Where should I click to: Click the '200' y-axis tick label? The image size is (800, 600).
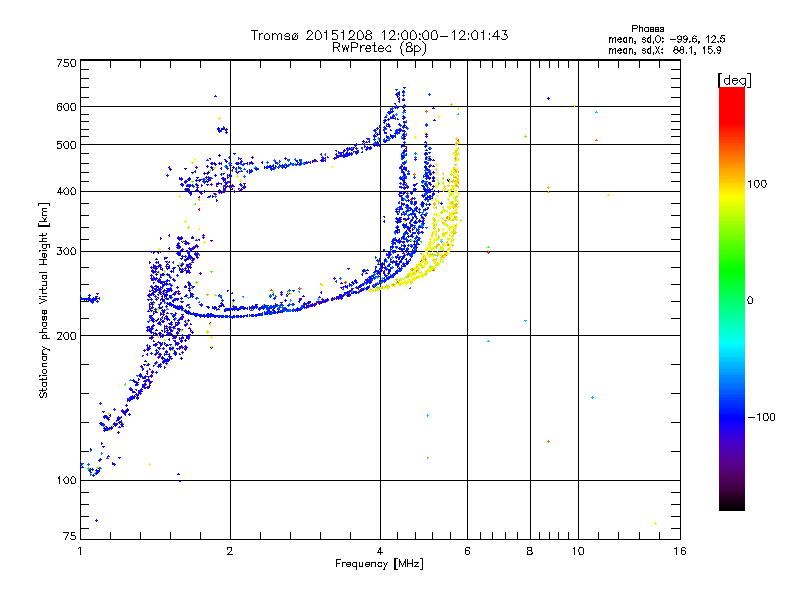click(66, 336)
